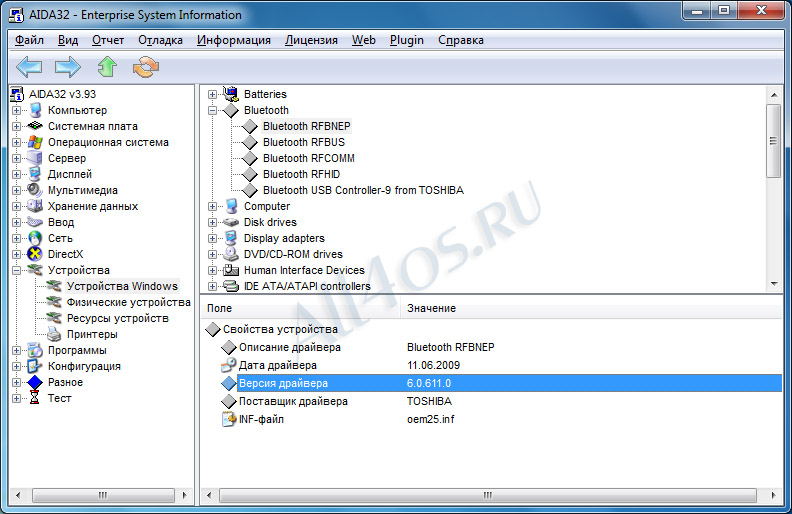Select Устройства Windows tree item
Viewport: 792px width, 514px height.
coord(122,286)
